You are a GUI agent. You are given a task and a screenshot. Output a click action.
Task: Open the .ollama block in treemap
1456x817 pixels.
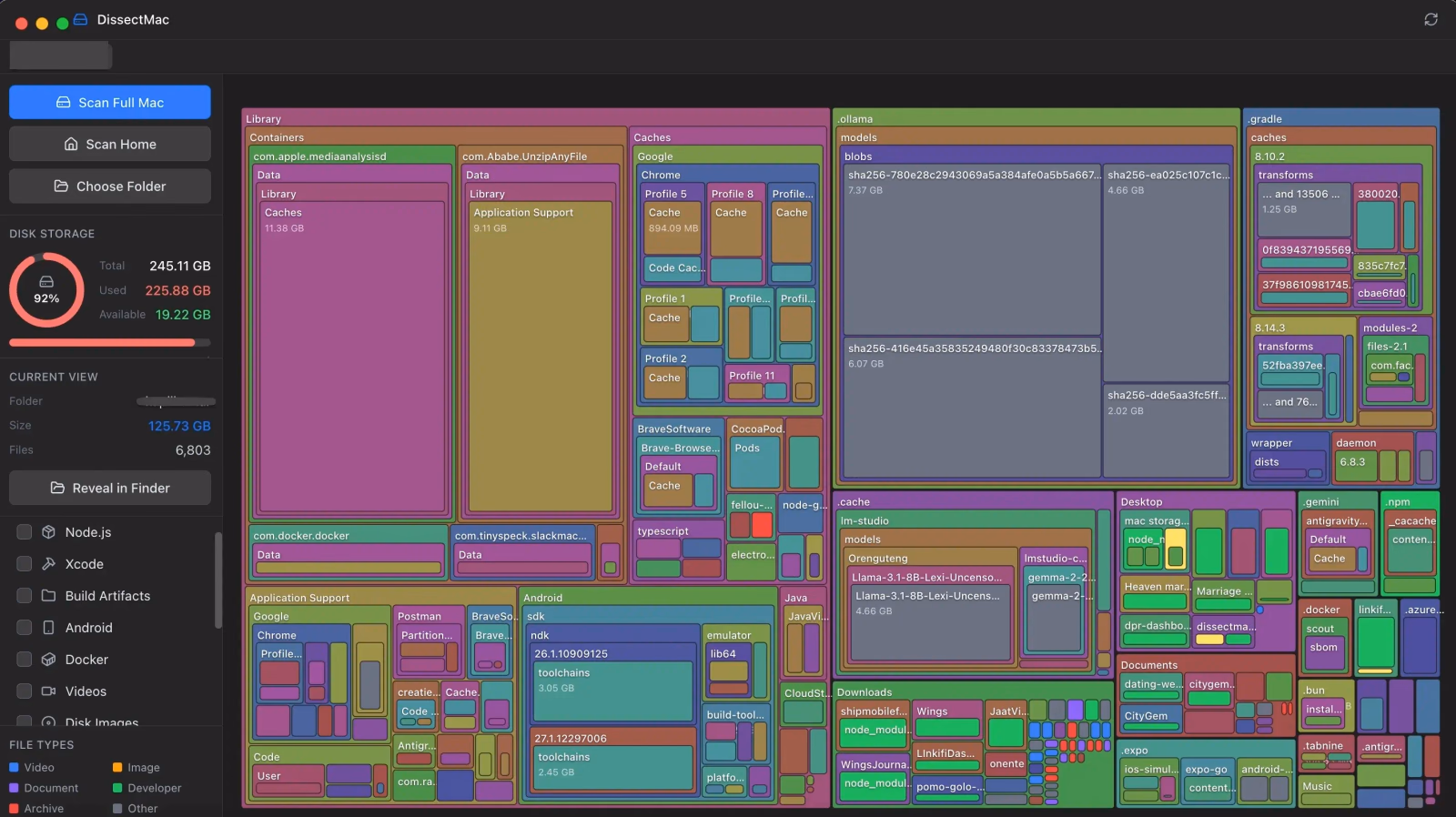[x=1036, y=118]
